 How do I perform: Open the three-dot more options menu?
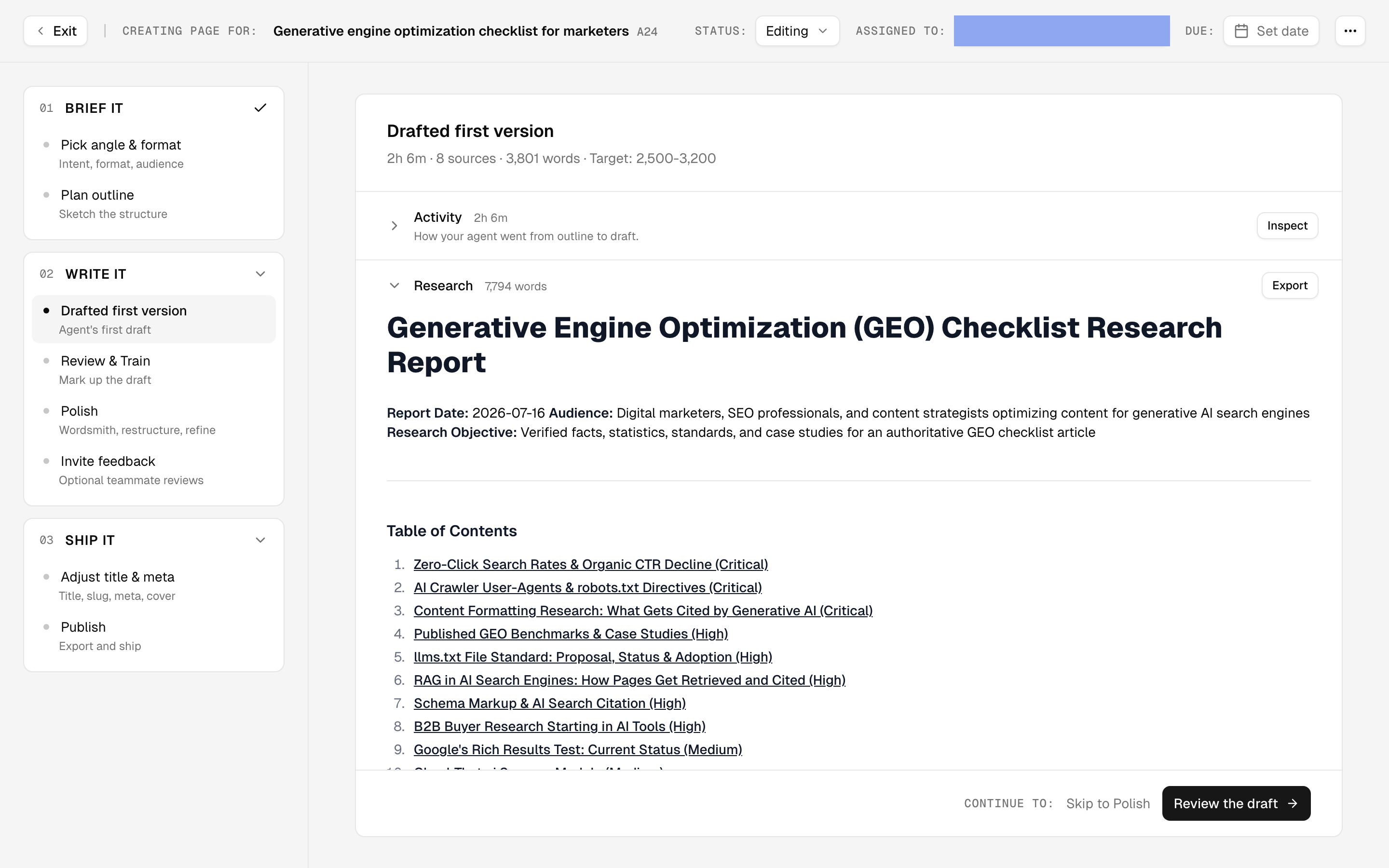coord(1350,31)
